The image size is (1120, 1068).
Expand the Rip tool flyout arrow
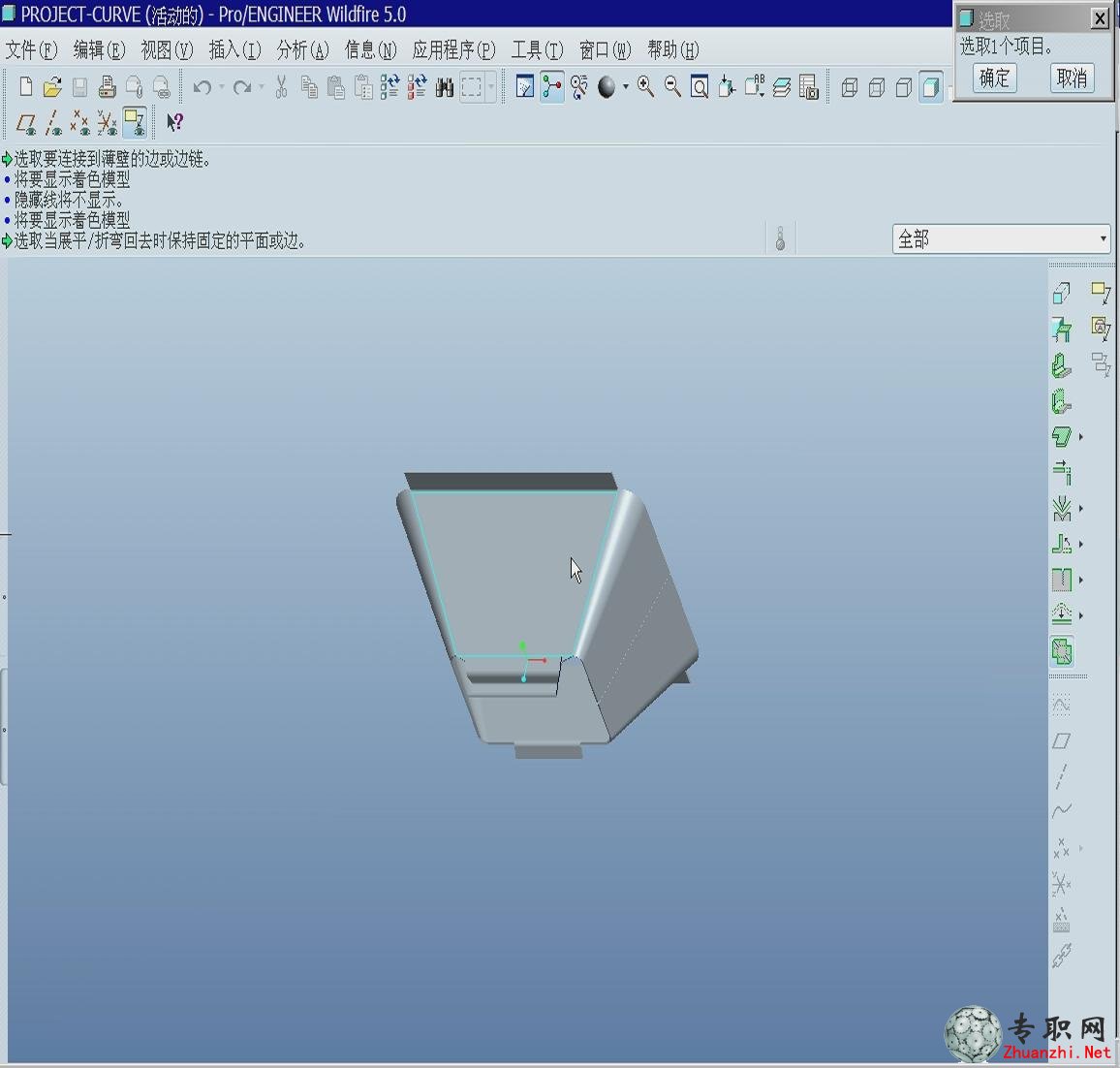1081,581
